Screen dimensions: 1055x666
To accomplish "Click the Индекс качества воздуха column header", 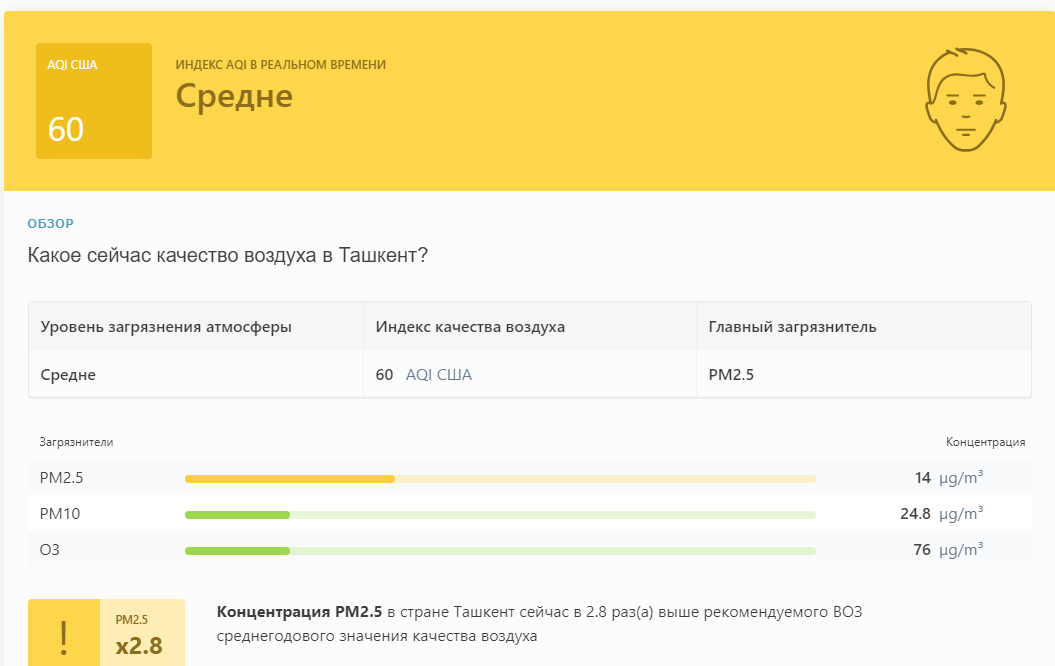I will pyautogui.click(x=470, y=327).
